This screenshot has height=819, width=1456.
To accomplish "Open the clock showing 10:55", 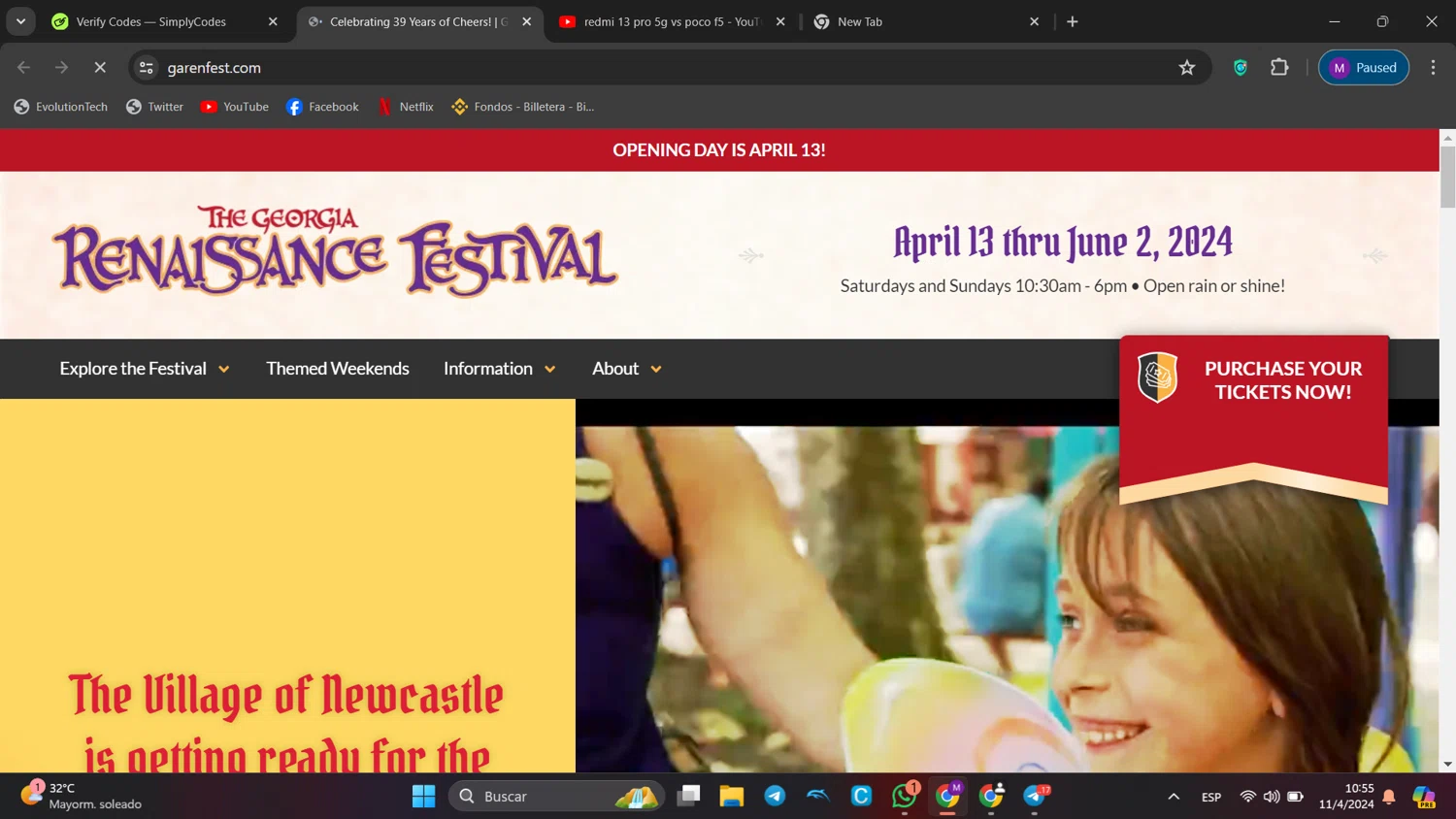I will coord(1346,796).
